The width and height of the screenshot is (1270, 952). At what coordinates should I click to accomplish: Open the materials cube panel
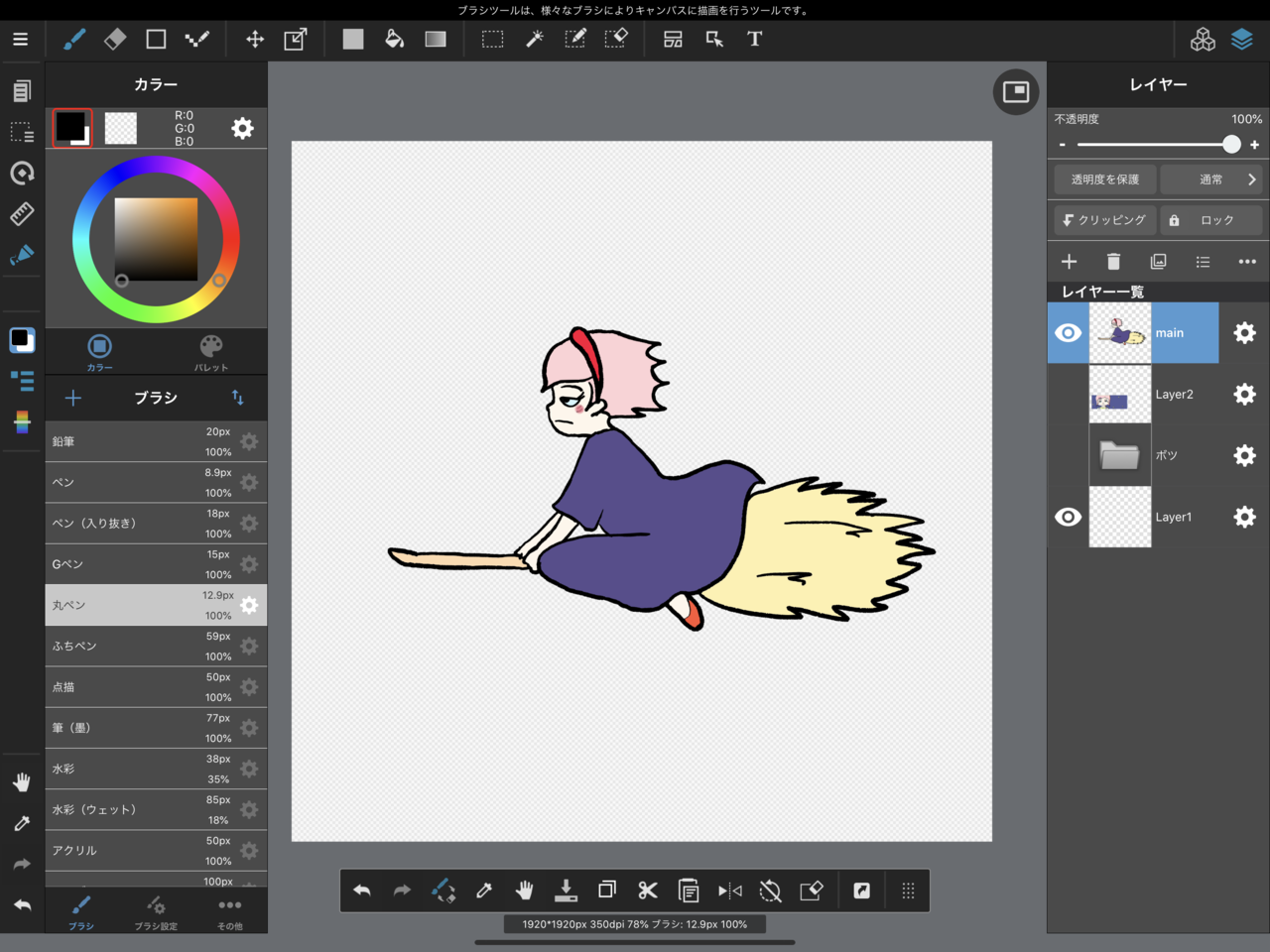pos(1203,39)
